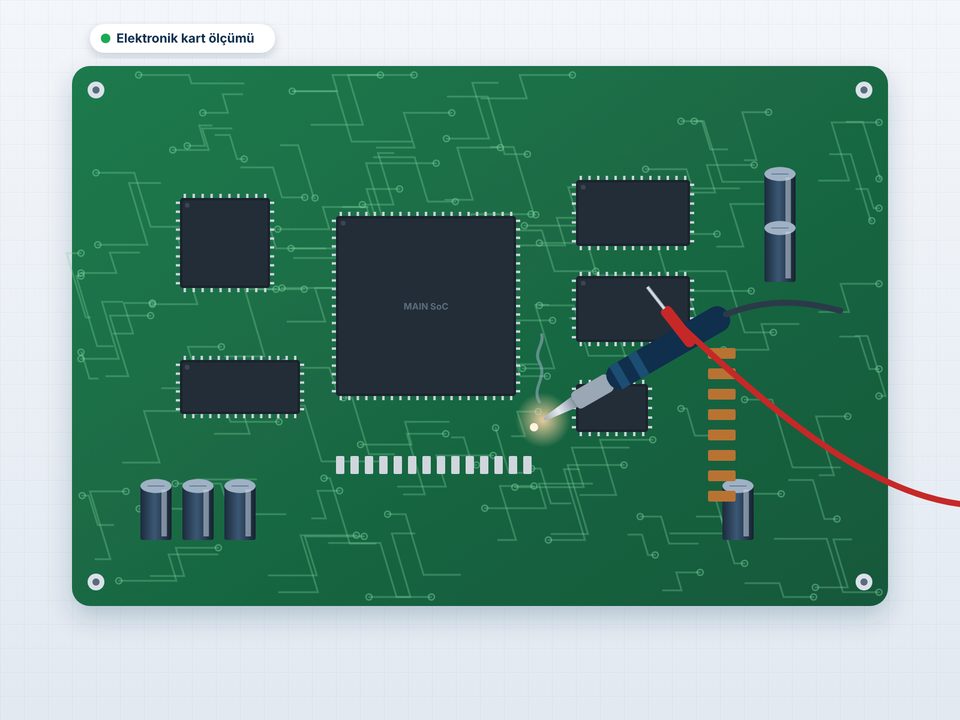960x720 pixels.
Task: Select the blue probe handle
Action: tap(667, 347)
